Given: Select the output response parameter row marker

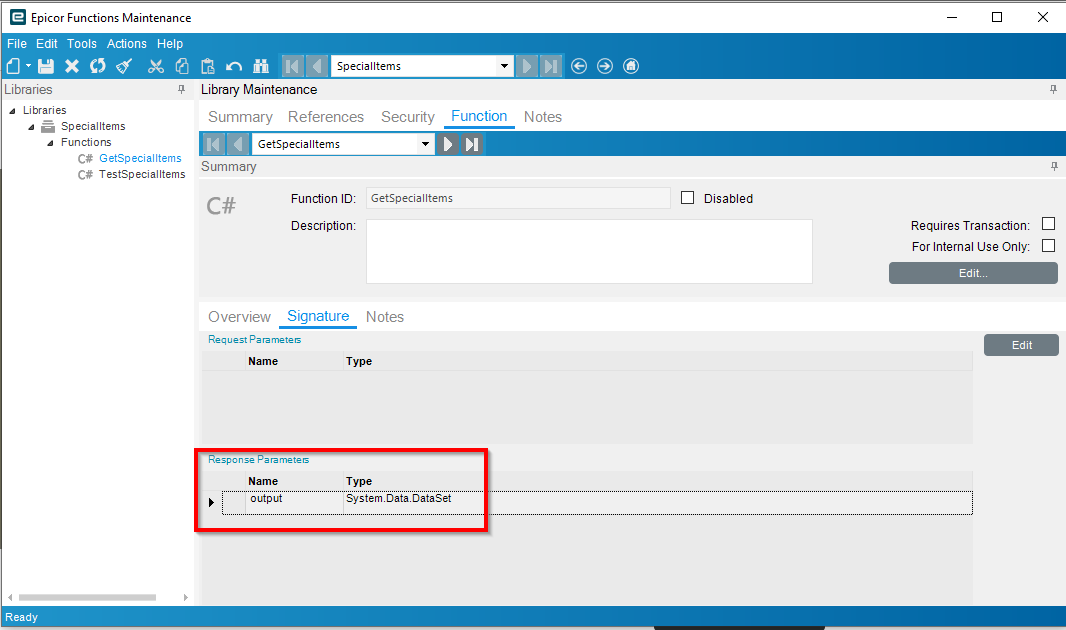Looking at the screenshot, I should click(x=211, y=502).
